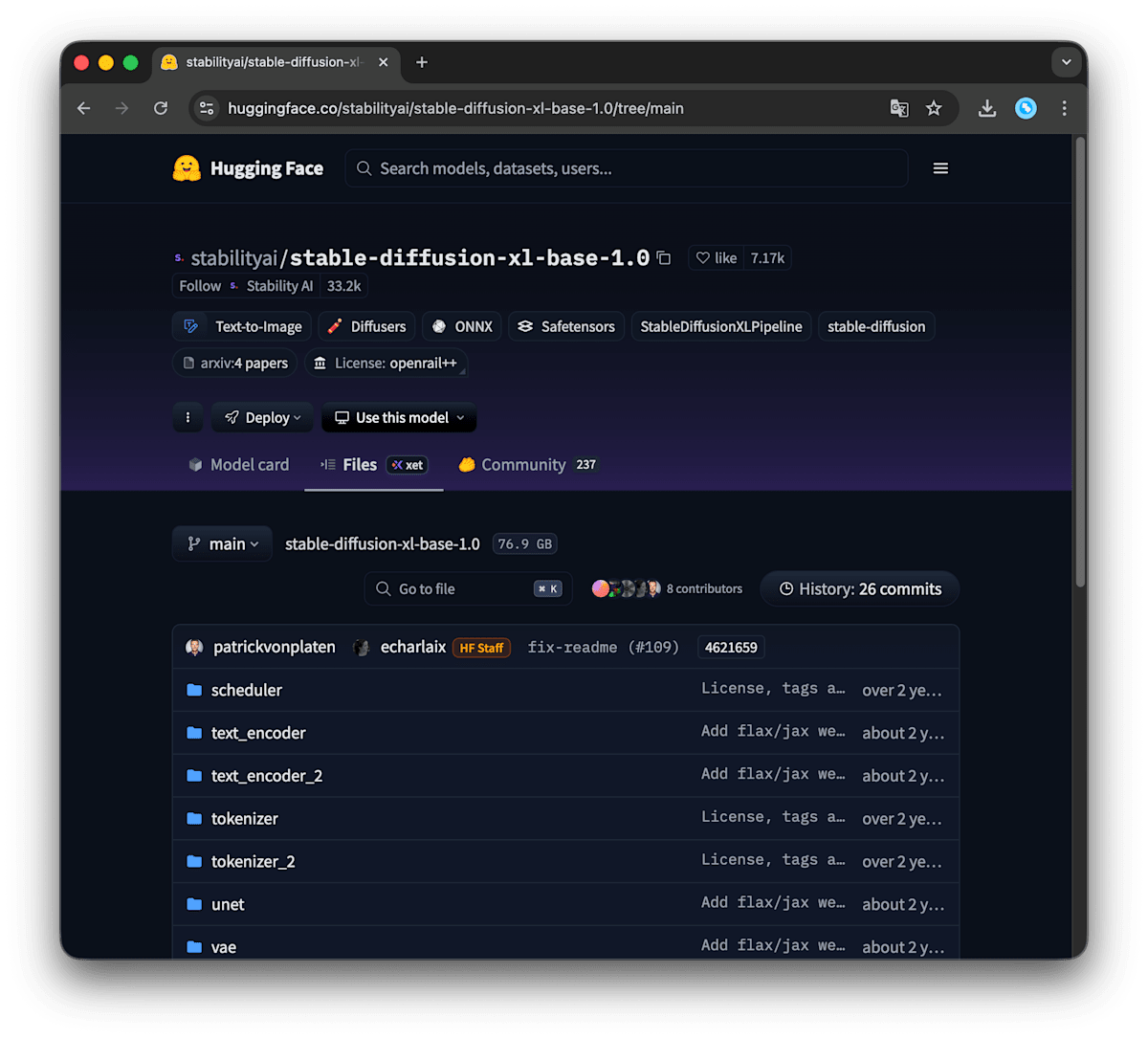Open the 33.2k followers count

pyautogui.click(x=344, y=286)
